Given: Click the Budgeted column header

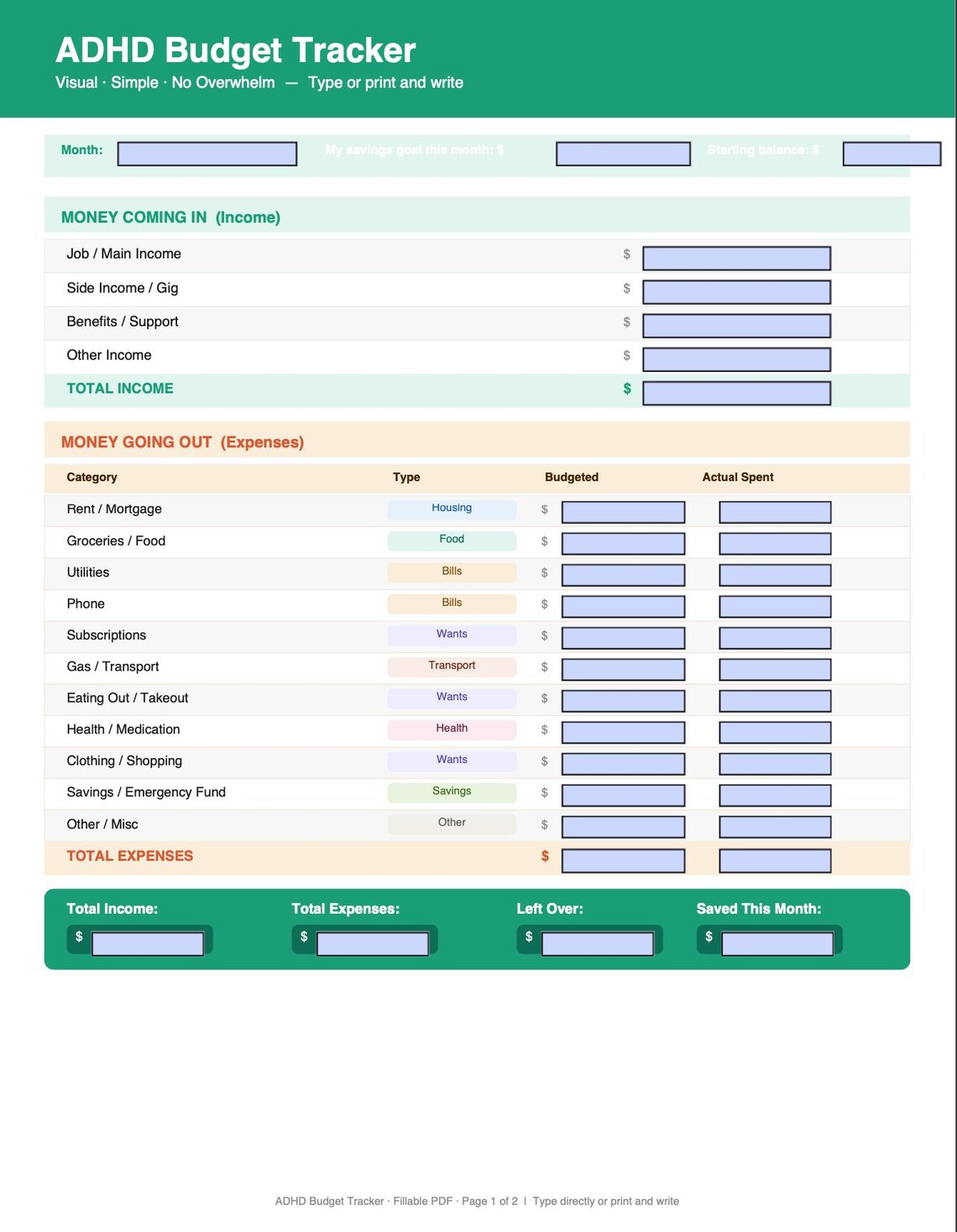Looking at the screenshot, I should point(572,477).
